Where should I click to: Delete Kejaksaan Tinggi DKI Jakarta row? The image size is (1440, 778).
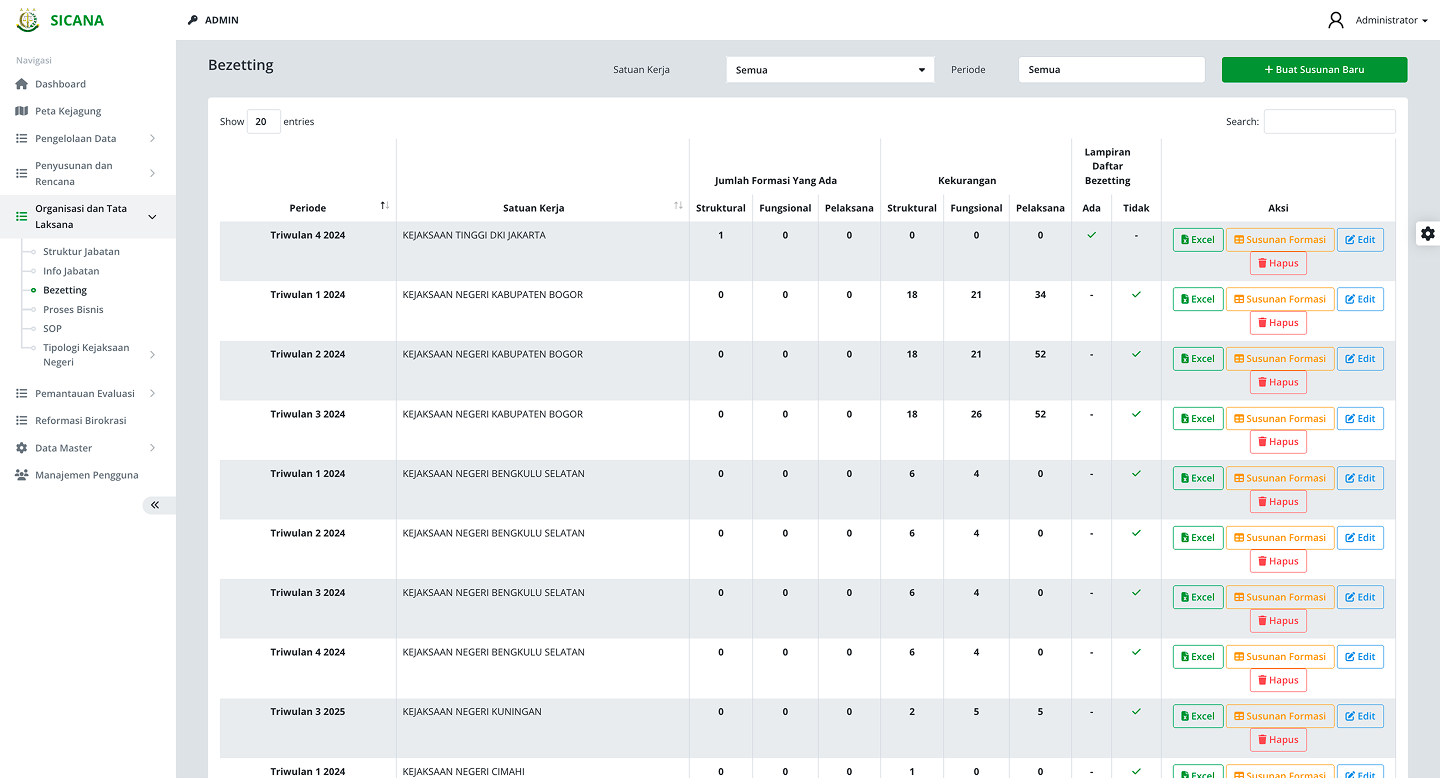[1278, 263]
